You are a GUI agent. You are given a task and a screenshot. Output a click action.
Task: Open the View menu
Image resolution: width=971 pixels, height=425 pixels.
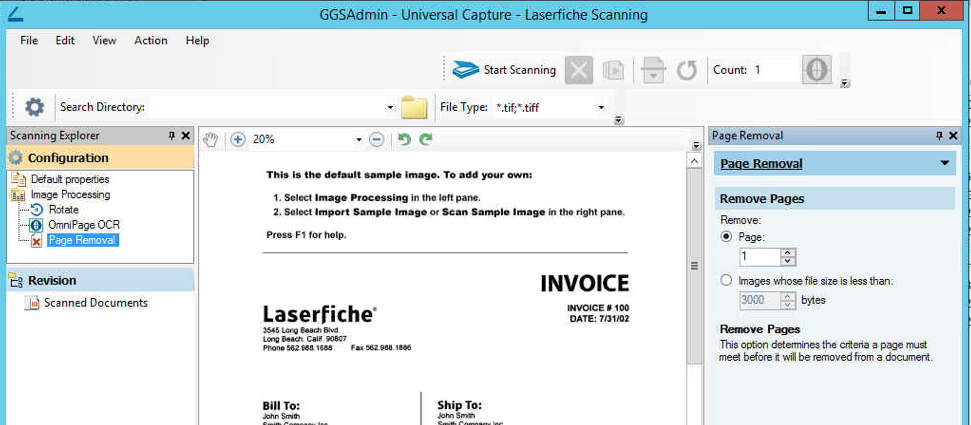click(104, 40)
